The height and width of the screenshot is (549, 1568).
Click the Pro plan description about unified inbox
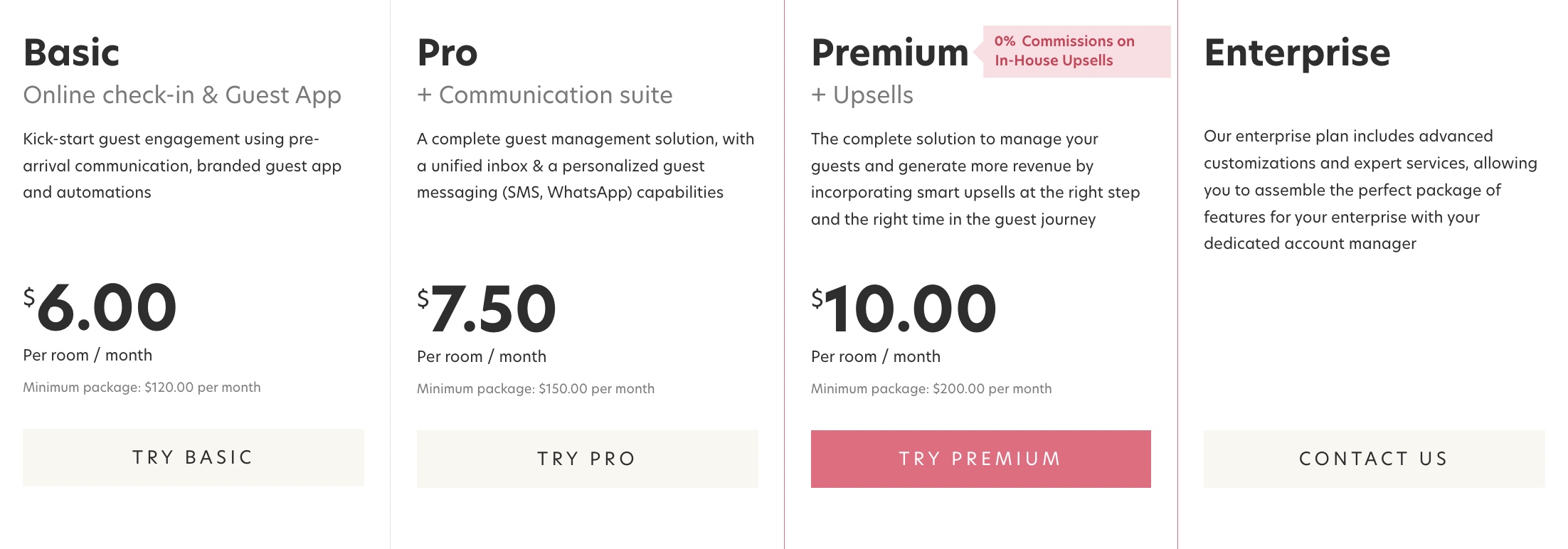click(x=586, y=166)
